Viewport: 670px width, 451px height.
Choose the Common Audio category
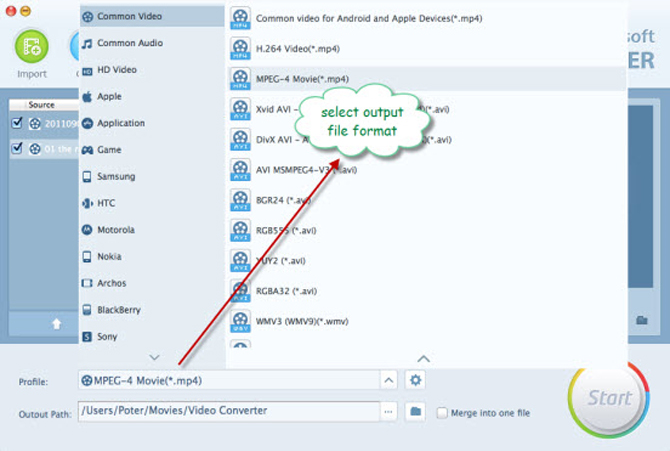coord(129,43)
